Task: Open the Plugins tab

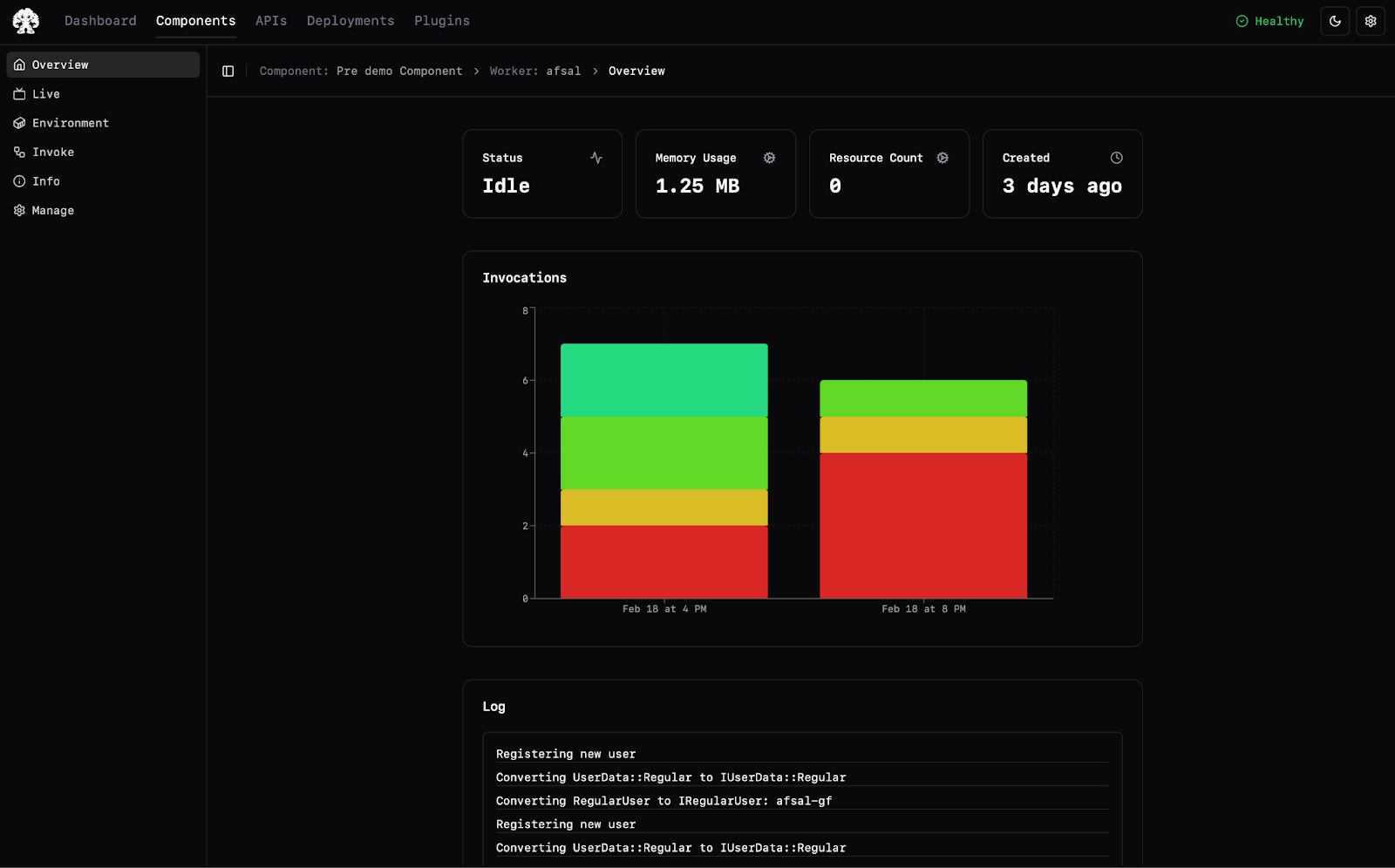Action: pos(442,21)
